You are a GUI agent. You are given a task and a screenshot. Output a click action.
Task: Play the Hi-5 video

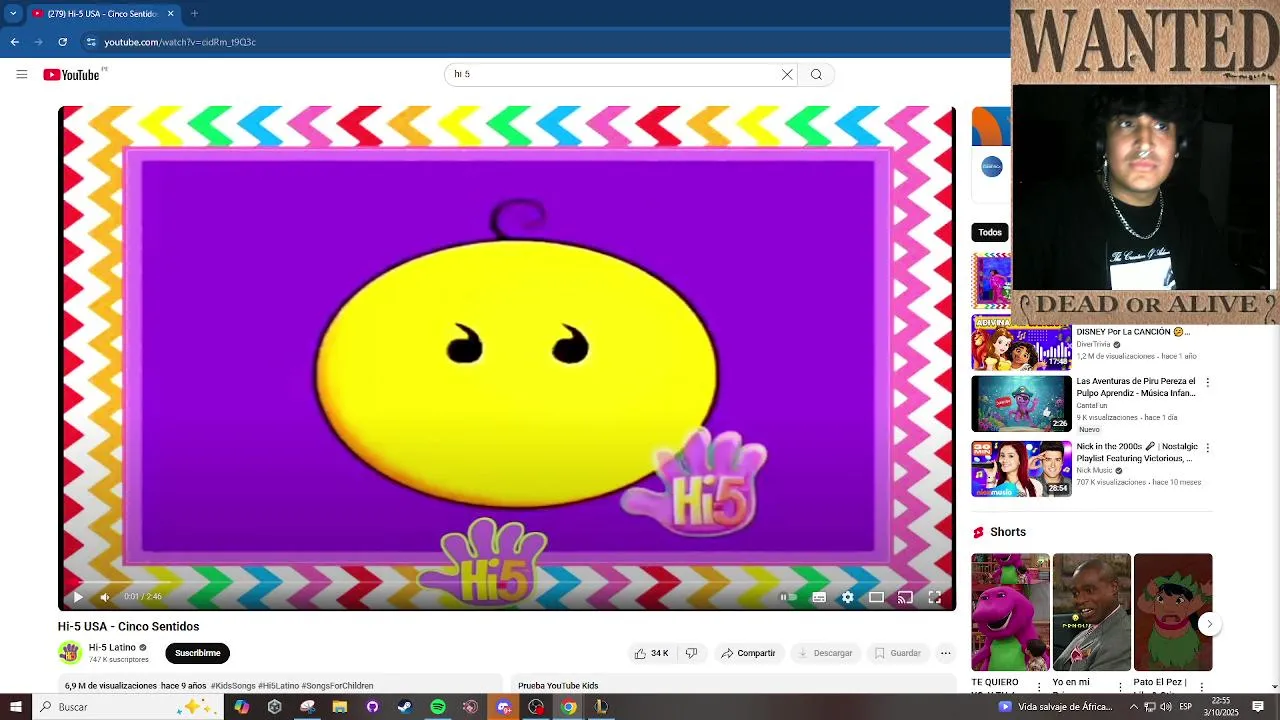78,597
